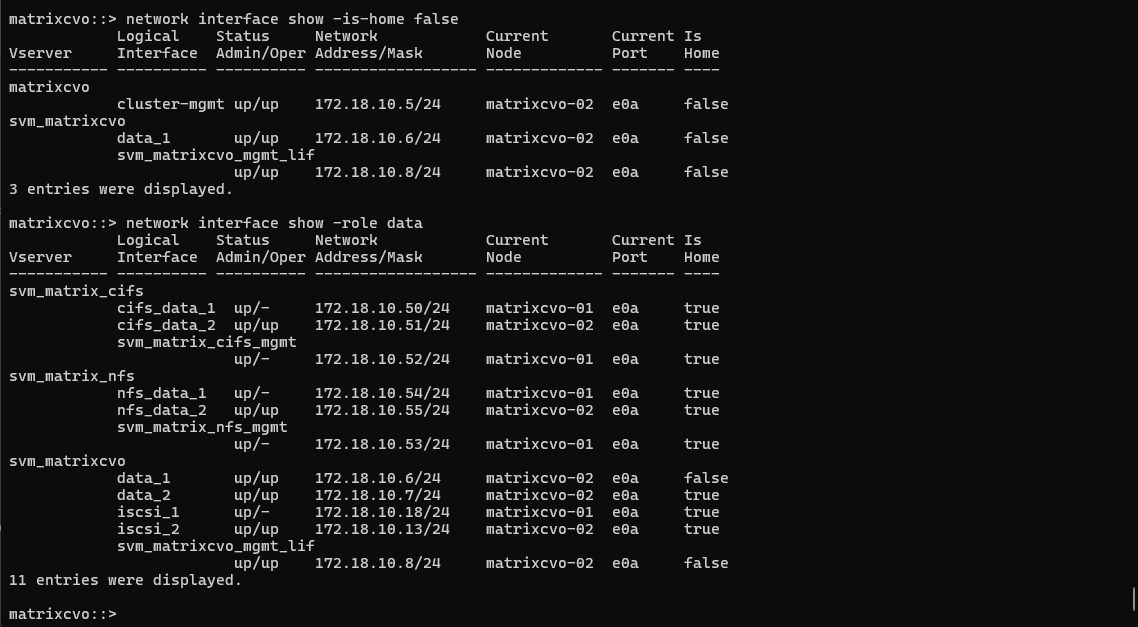Click "11 entries were displayed." line
Screen dimensions: 1138x627
(x=125, y=580)
